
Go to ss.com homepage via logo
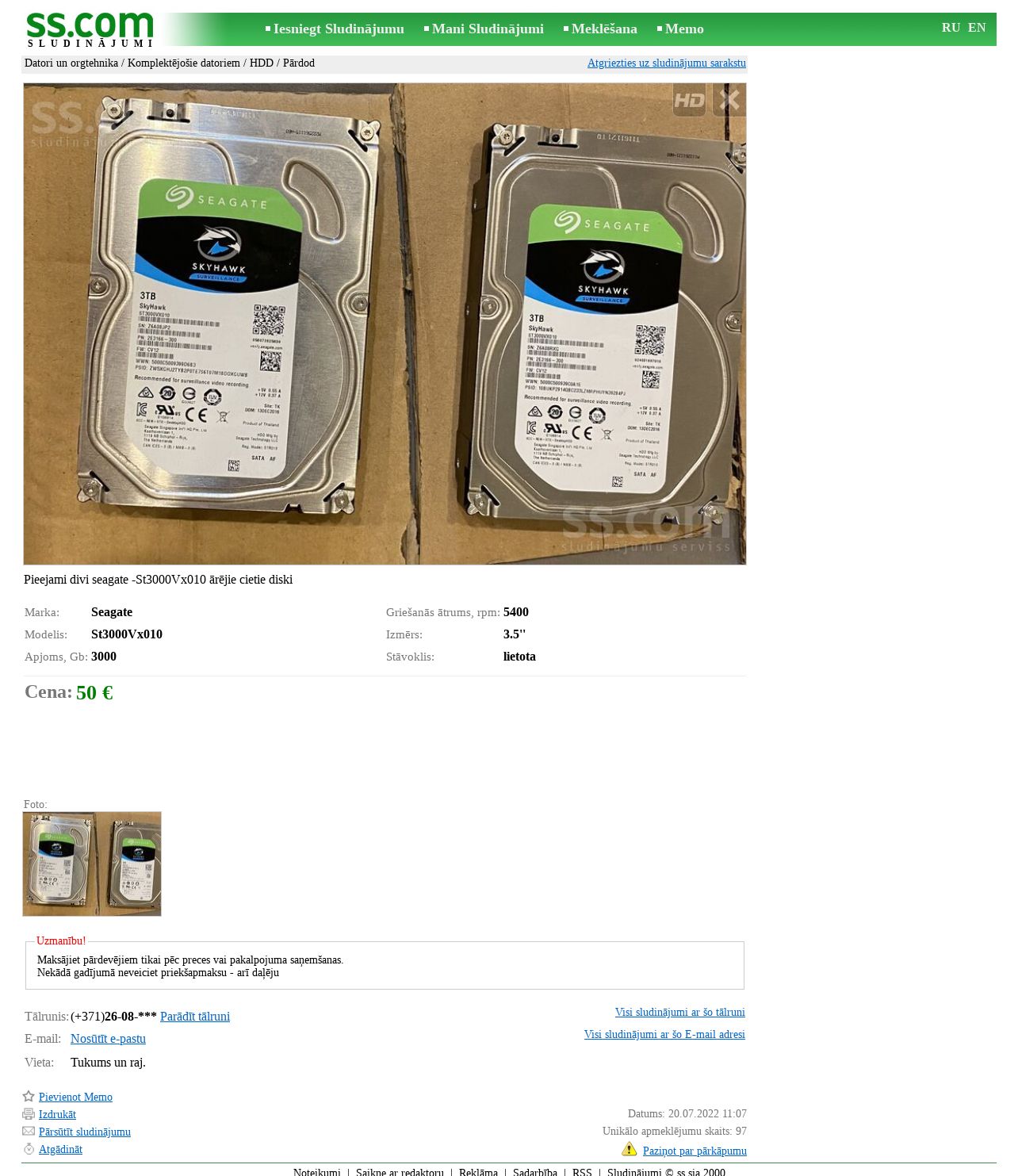[90, 29]
